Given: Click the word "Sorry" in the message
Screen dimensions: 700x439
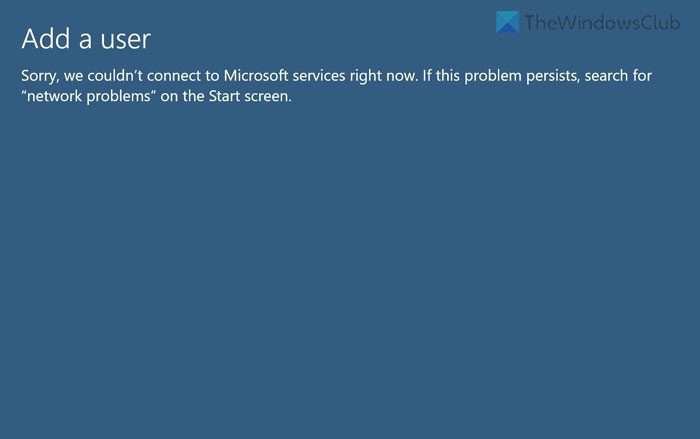Looking at the screenshot, I should [x=40, y=76].
